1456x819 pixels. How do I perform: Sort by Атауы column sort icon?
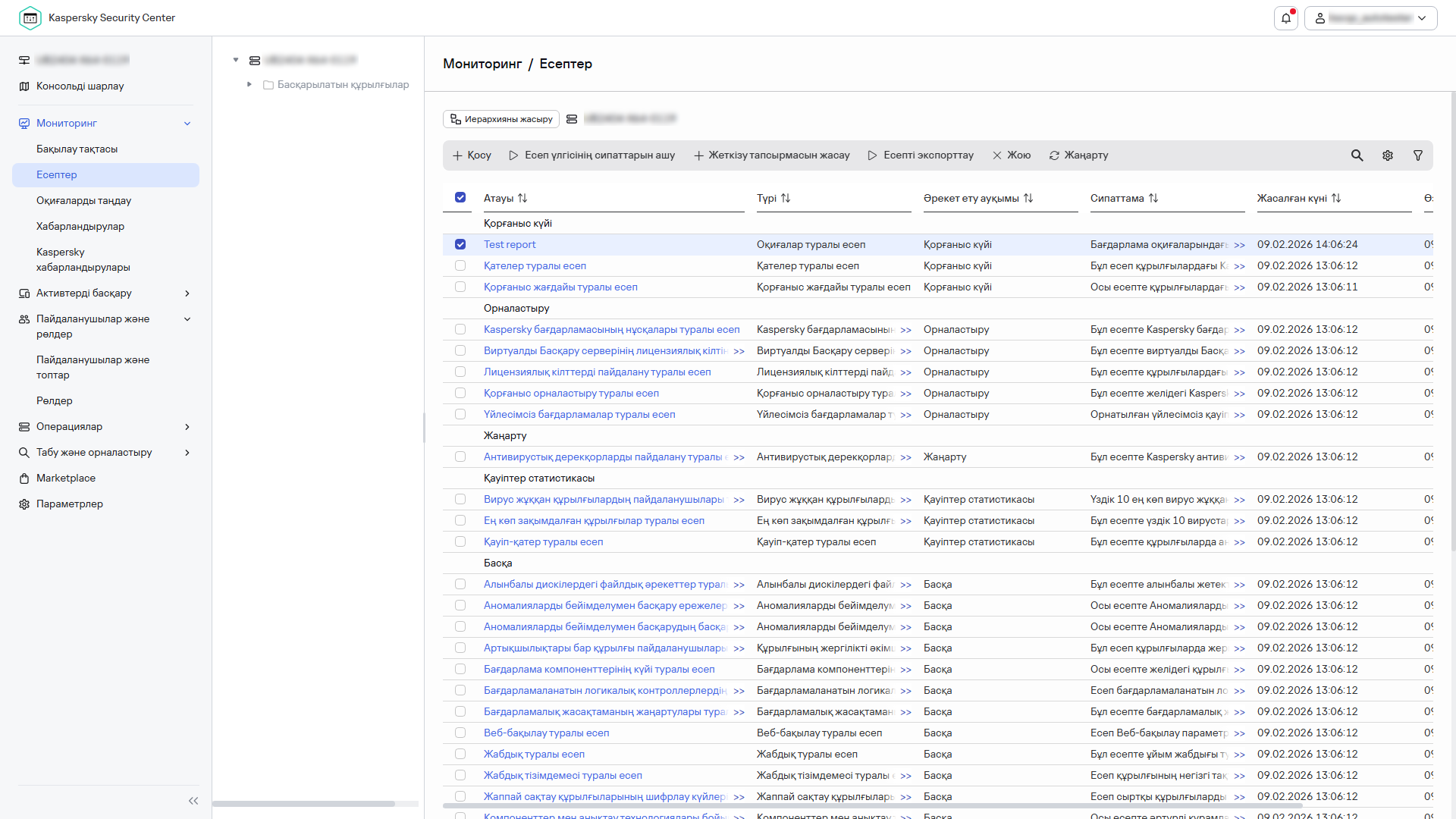[522, 198]
